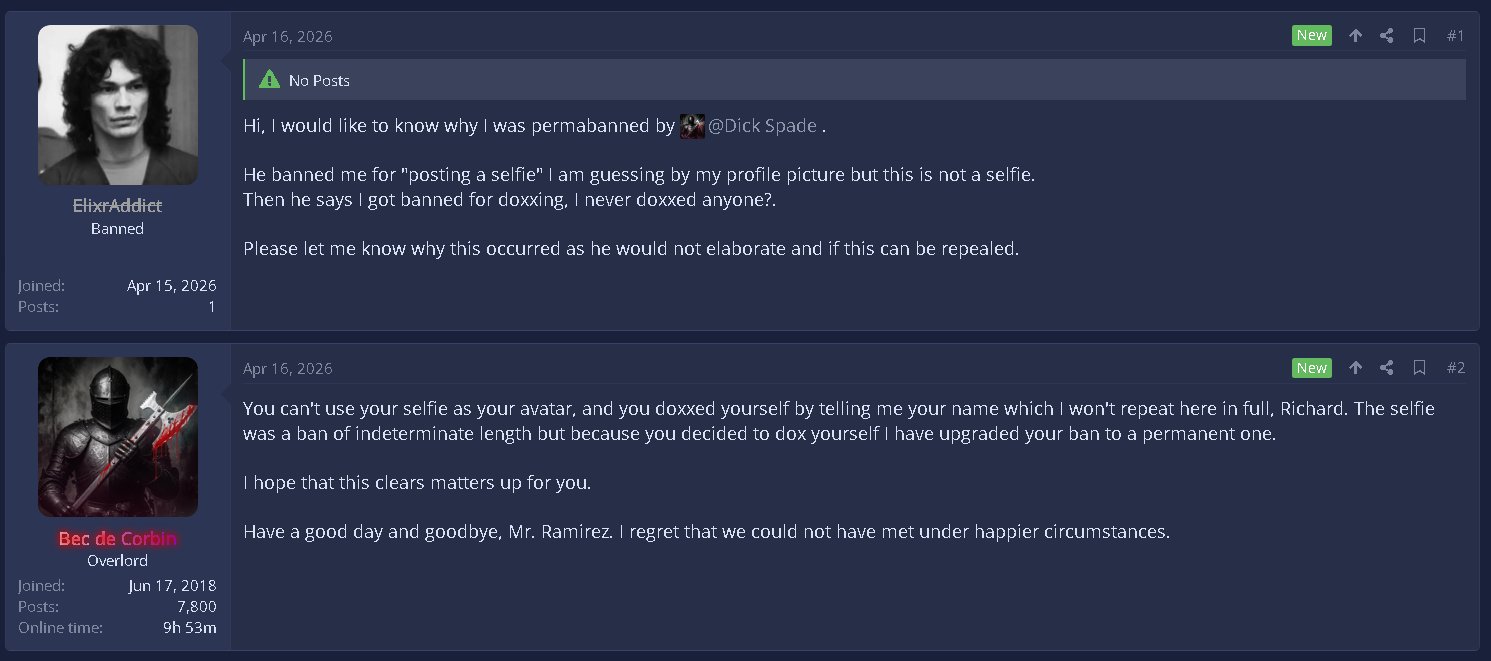
Task: Click the warning triangle icon beside No Posts
Action: tap(269, 80)
